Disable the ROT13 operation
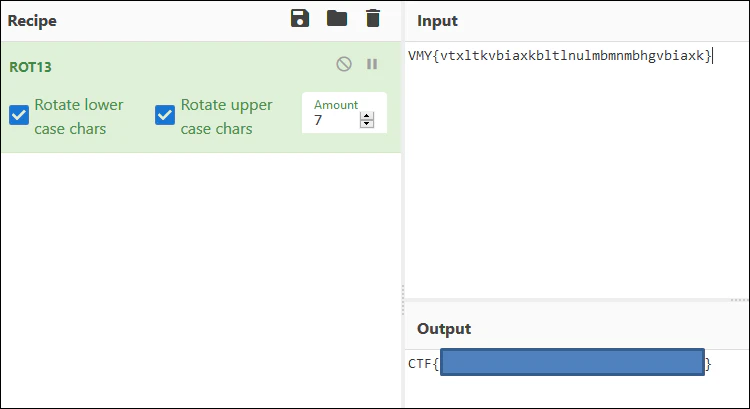 point(344,64)
